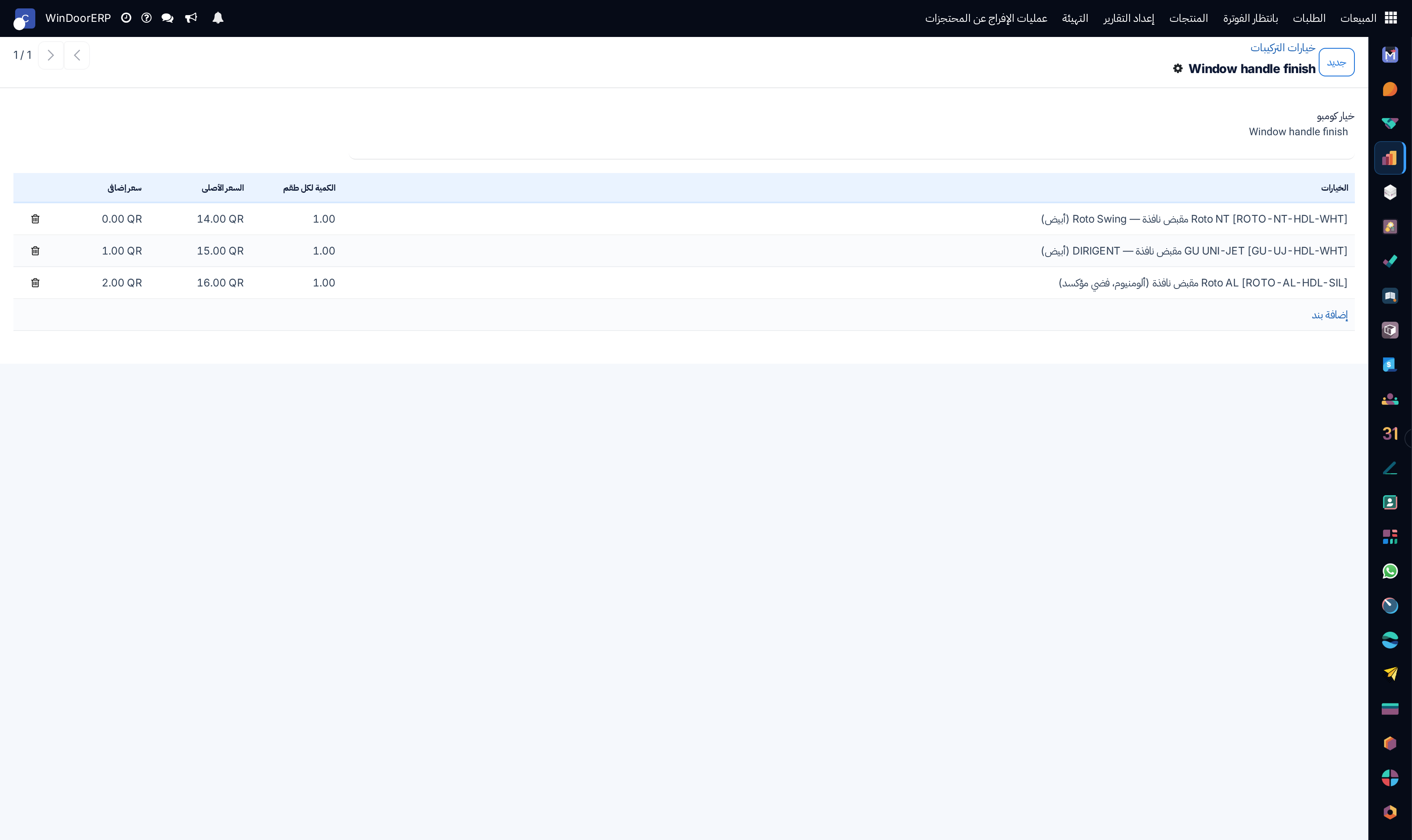
Task: Open the إعداد التقارير menu
Action: tap(1128, 18)
